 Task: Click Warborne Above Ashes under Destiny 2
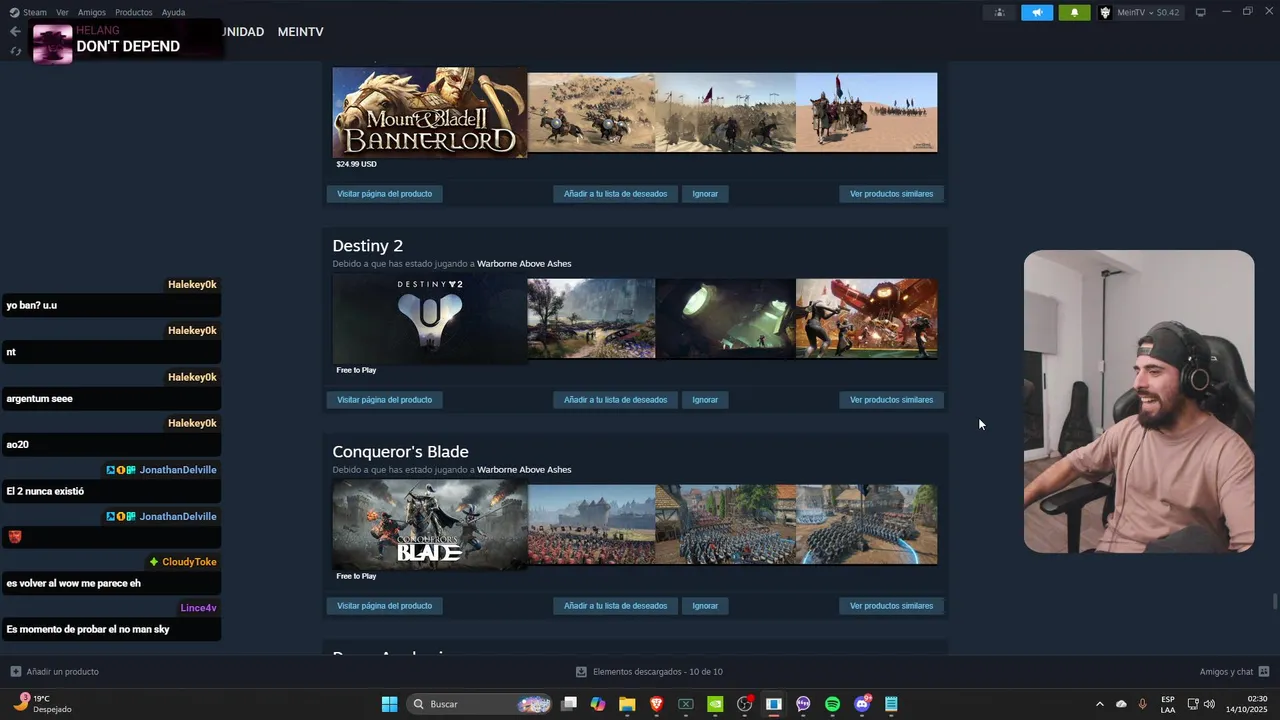[x=524, y=264]
